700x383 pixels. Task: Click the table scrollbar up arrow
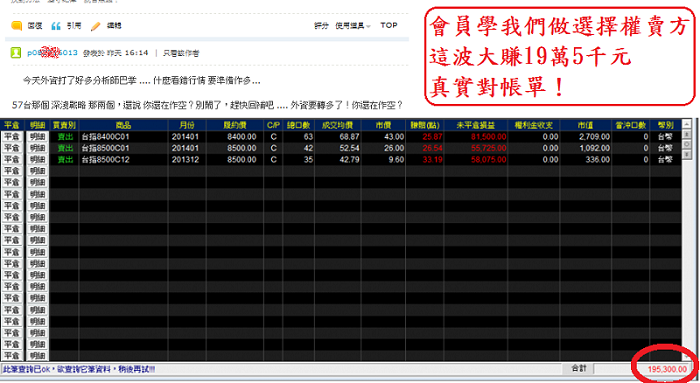click(x=687, y=124)
